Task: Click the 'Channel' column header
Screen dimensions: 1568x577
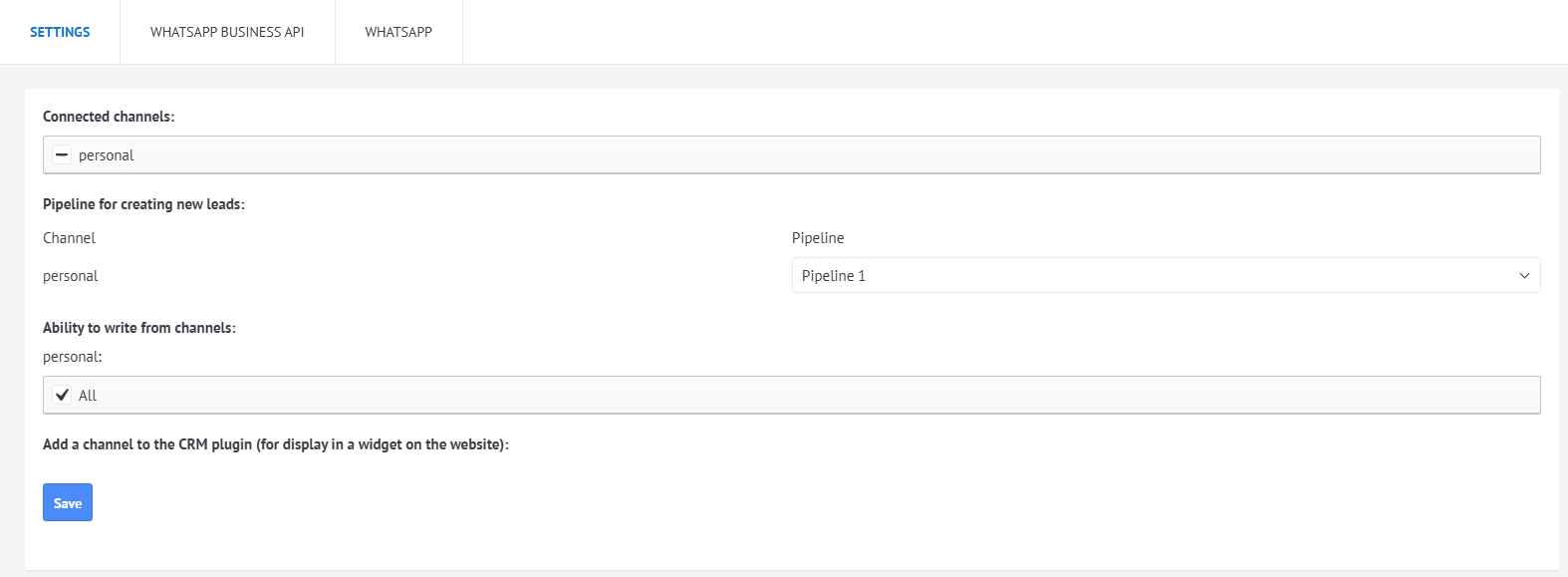Action: coord(69,238)
